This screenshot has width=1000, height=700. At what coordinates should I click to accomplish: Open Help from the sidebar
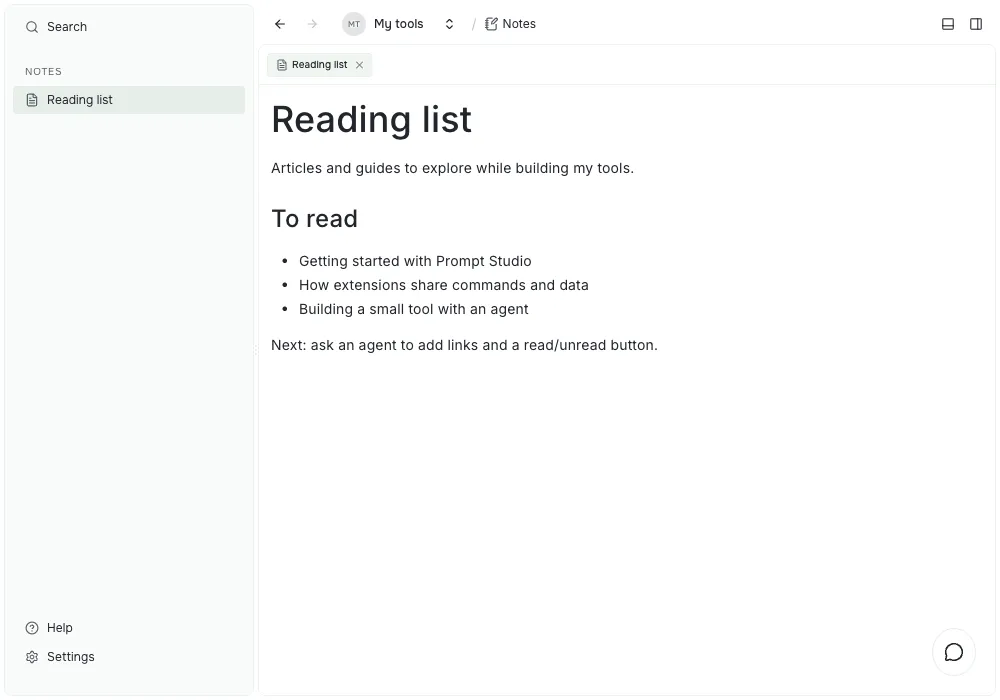point(60,628)
